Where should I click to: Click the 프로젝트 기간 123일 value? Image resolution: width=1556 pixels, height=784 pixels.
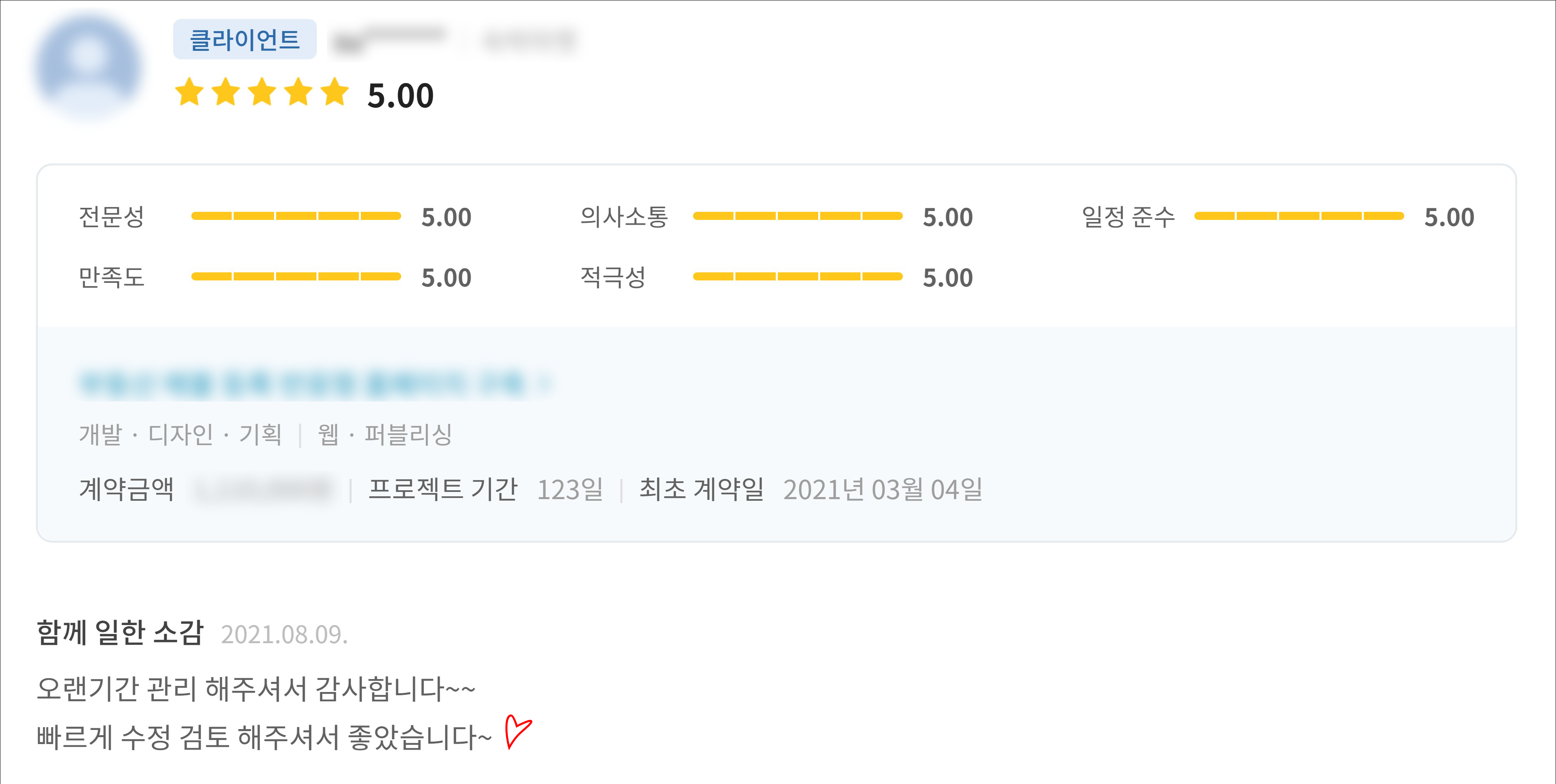tap(570, 489)
